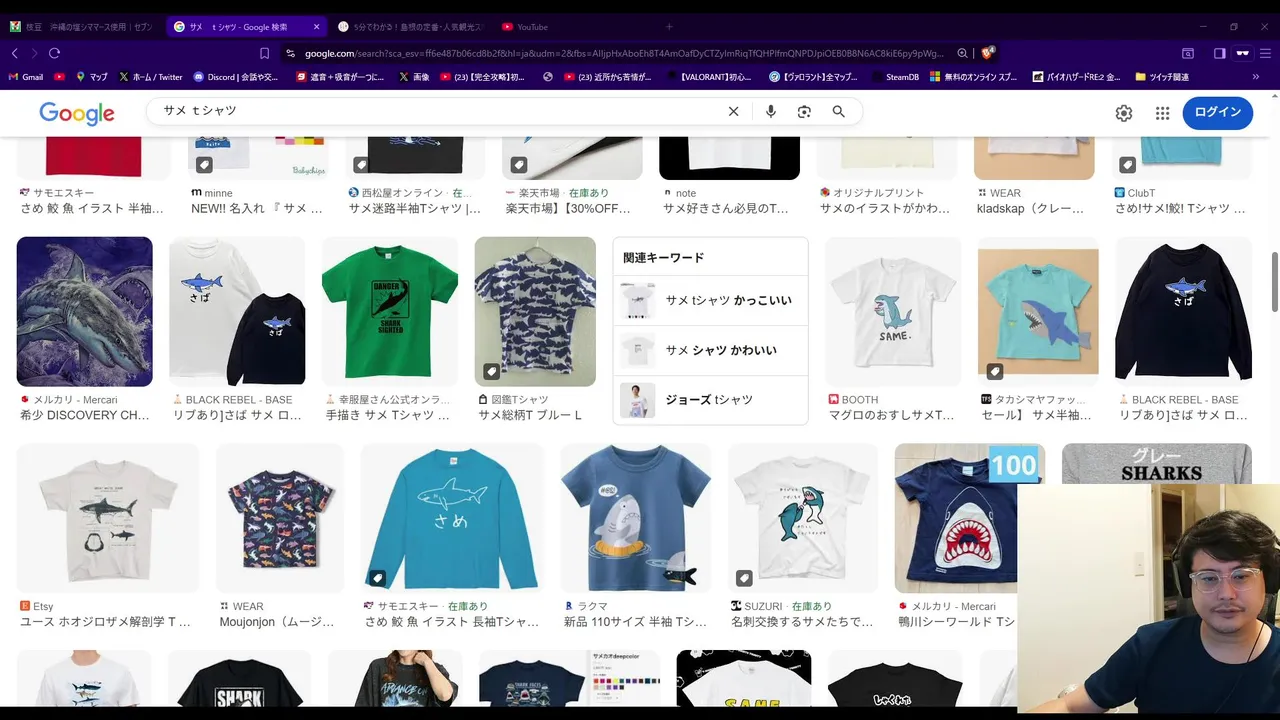The width and height of the screenshot is (1280, 720).
Task: Click the google.com address bar URL
Action: click(x=625, y=53)
